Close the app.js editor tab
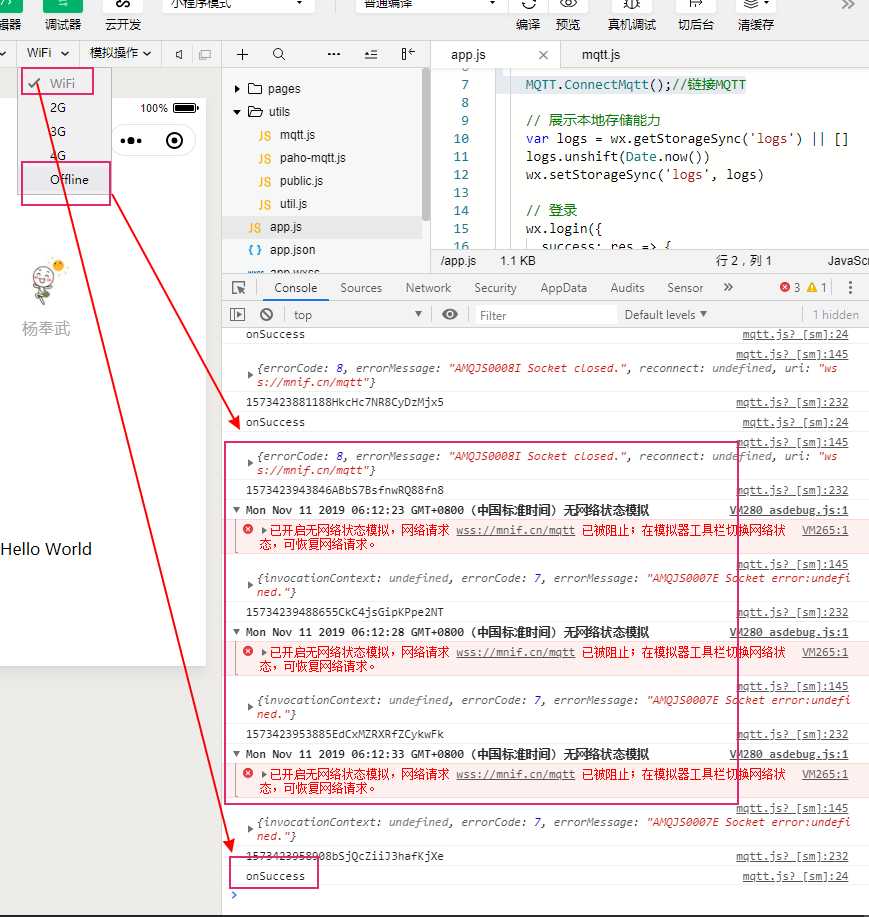This screenshot has width=869, height=917. (543, 55)
